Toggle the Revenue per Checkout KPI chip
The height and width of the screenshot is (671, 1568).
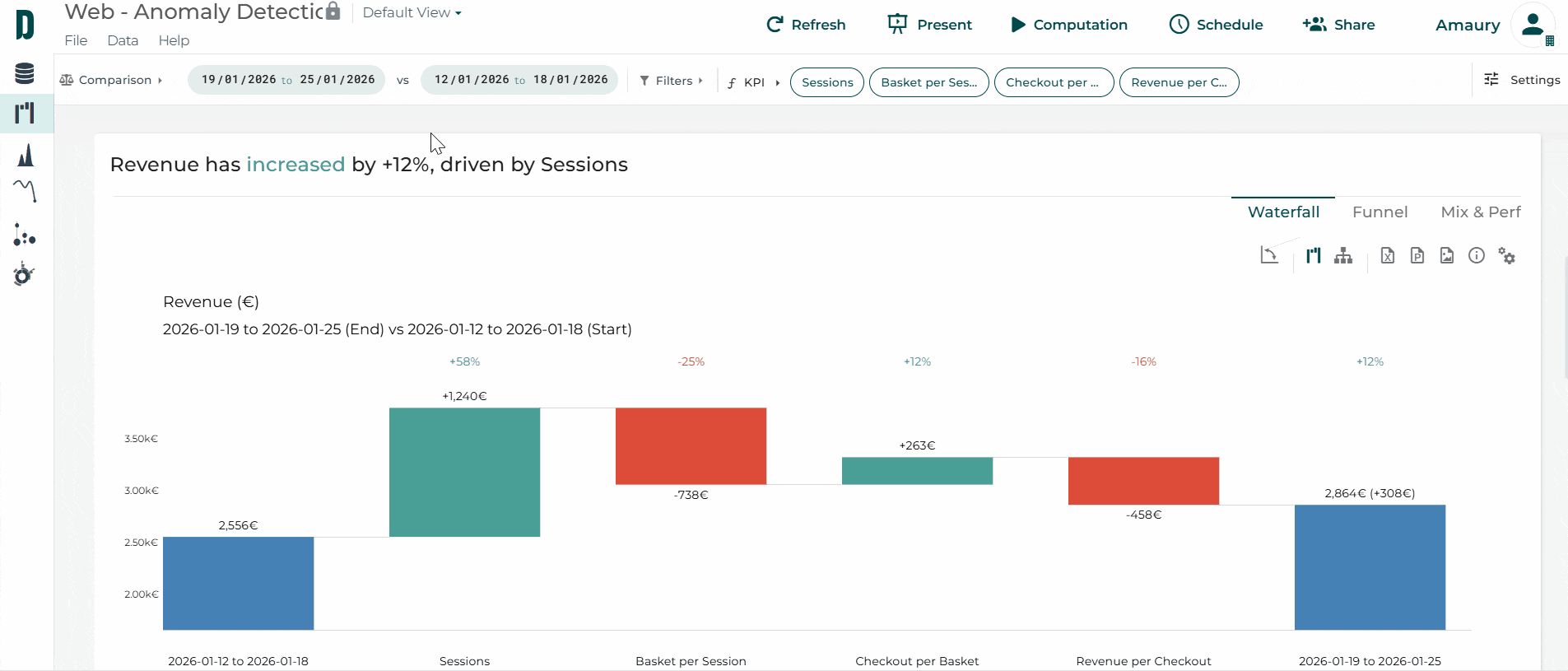coord(1179,82)
